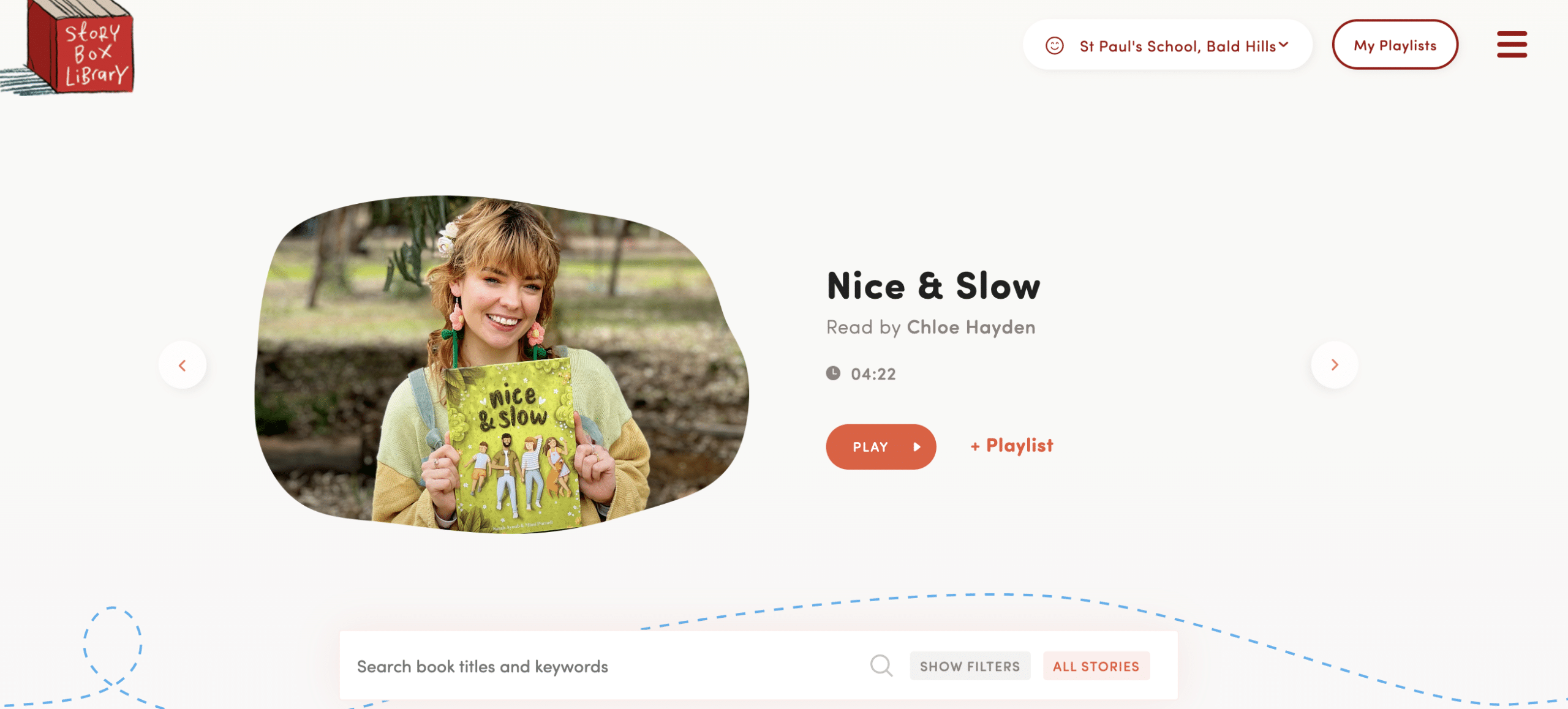
Task: Open the hamburger menu icon
Action: coord(1512,45)
